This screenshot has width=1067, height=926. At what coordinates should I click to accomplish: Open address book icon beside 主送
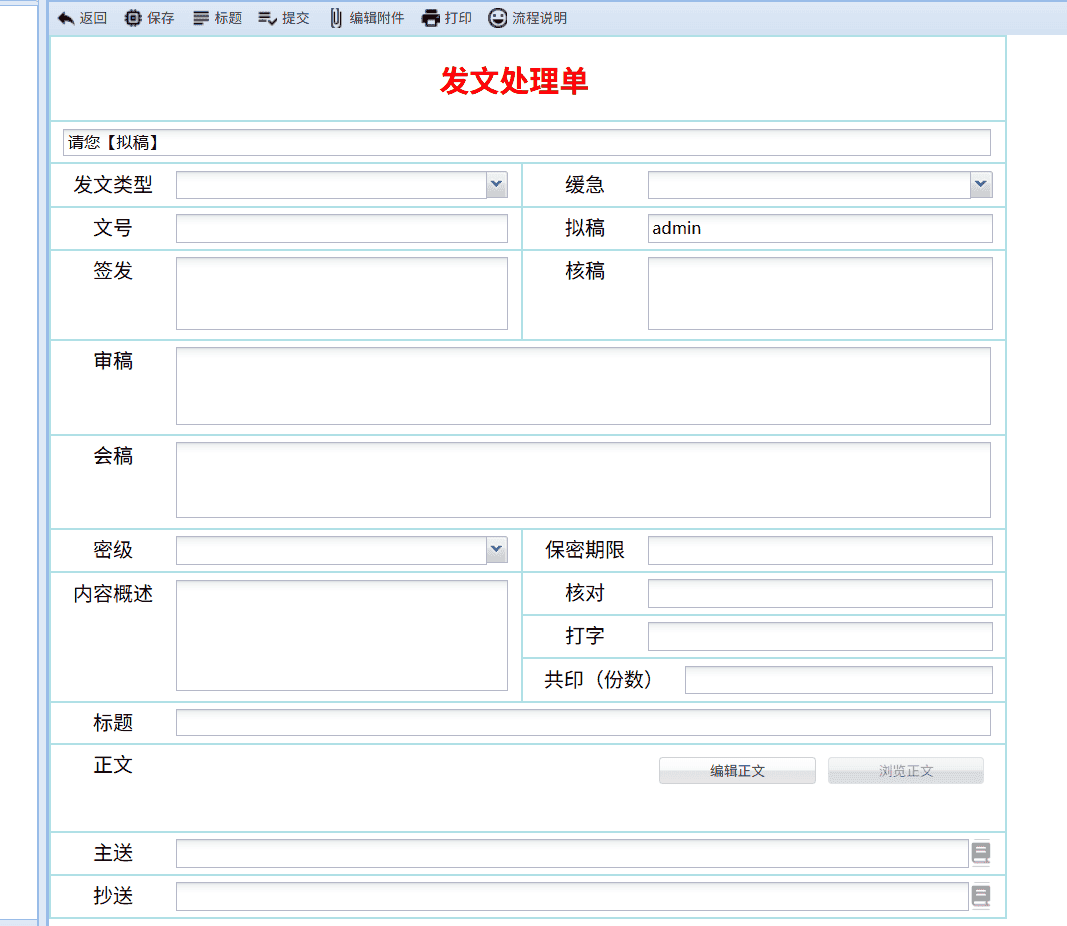coord(981,853)
